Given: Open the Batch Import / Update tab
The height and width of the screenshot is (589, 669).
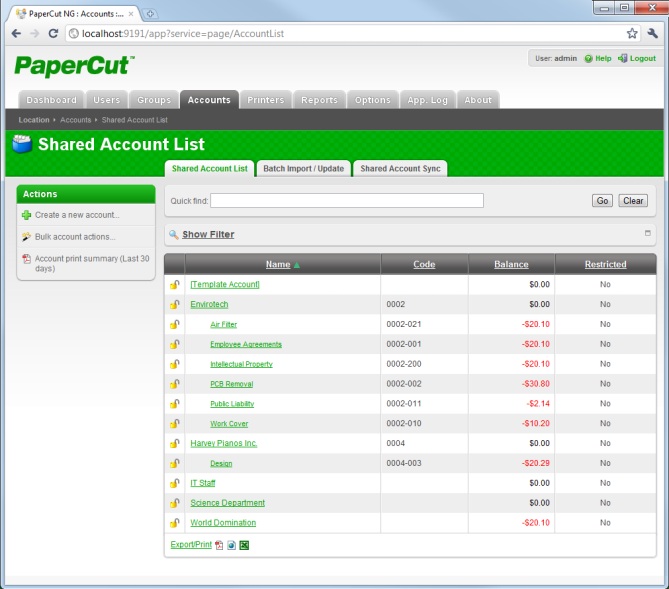Looking at the screenshot, I should [x=303, y=169].
